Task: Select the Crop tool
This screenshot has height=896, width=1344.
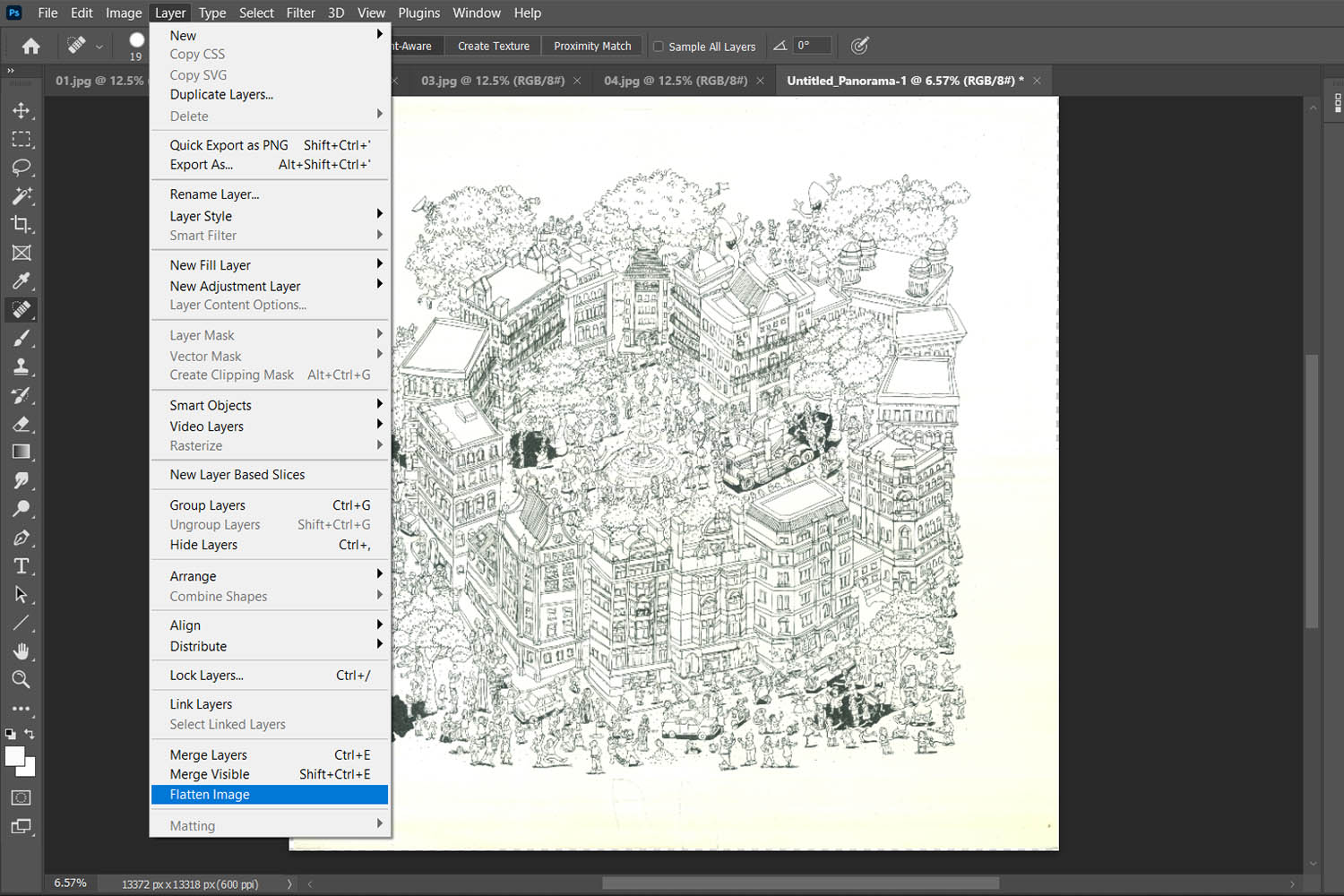Action: click(x=22, y=224)
